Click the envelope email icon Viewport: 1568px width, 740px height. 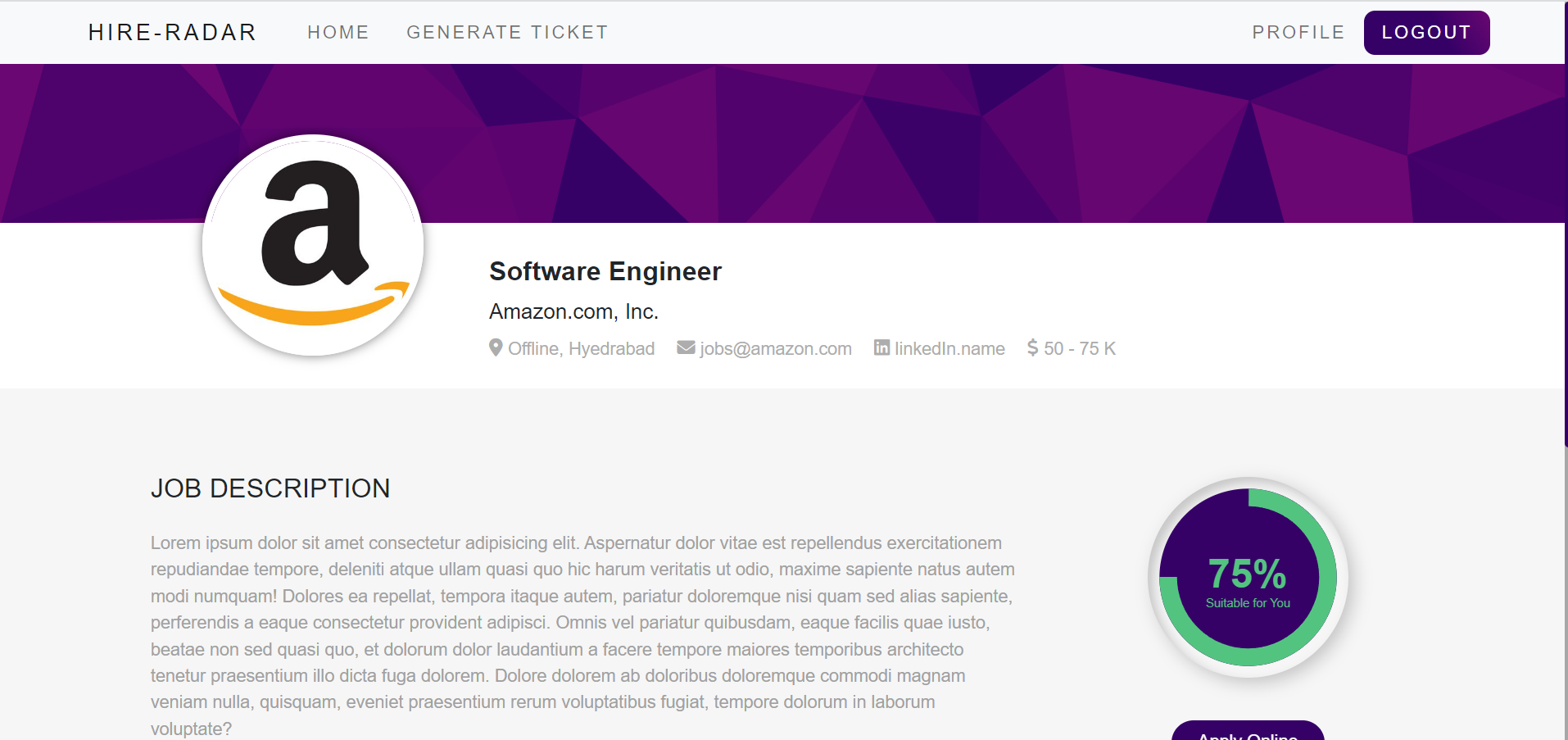[x=686, y=347]
